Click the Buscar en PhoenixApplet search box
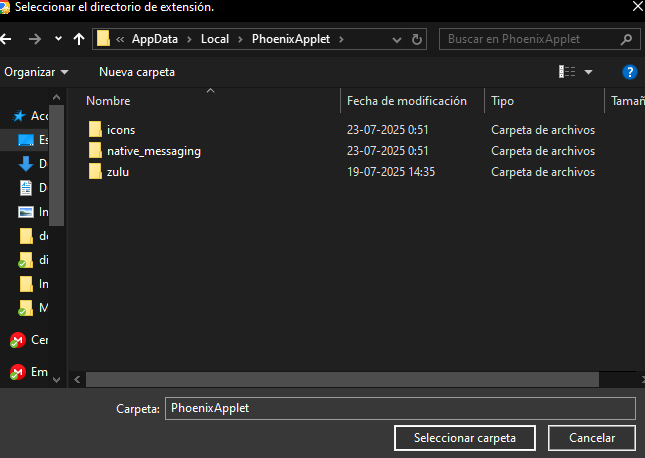Screen dimensions: 645x458 [x=530, y=40]
